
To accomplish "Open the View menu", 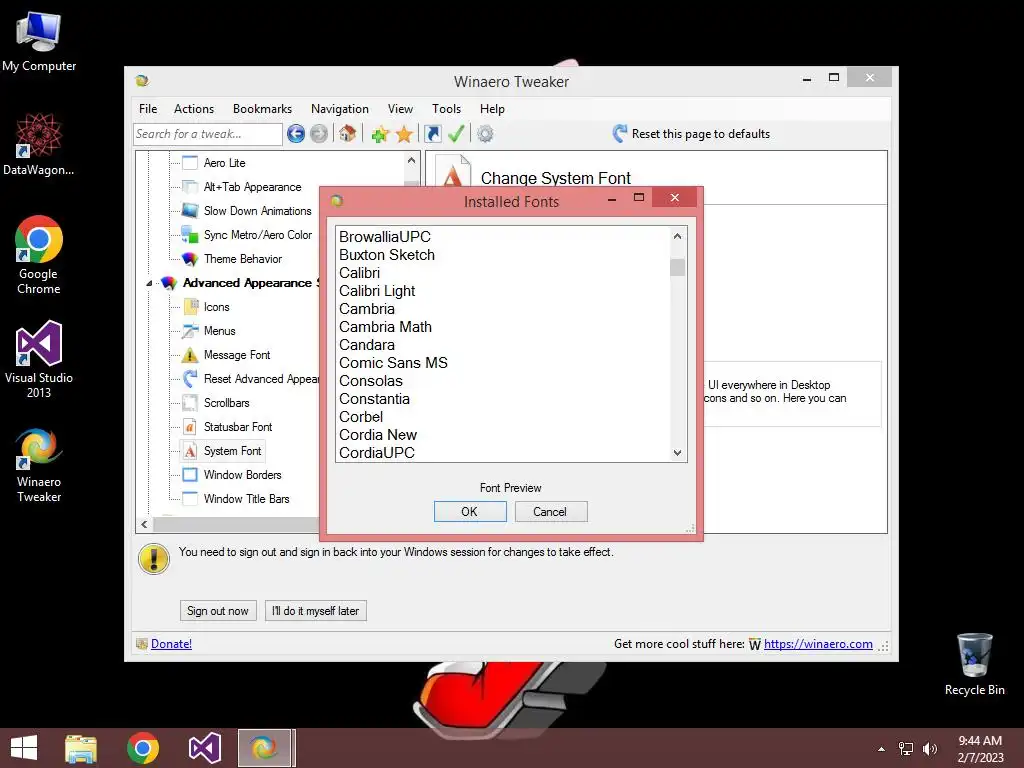I will [400, 109].
